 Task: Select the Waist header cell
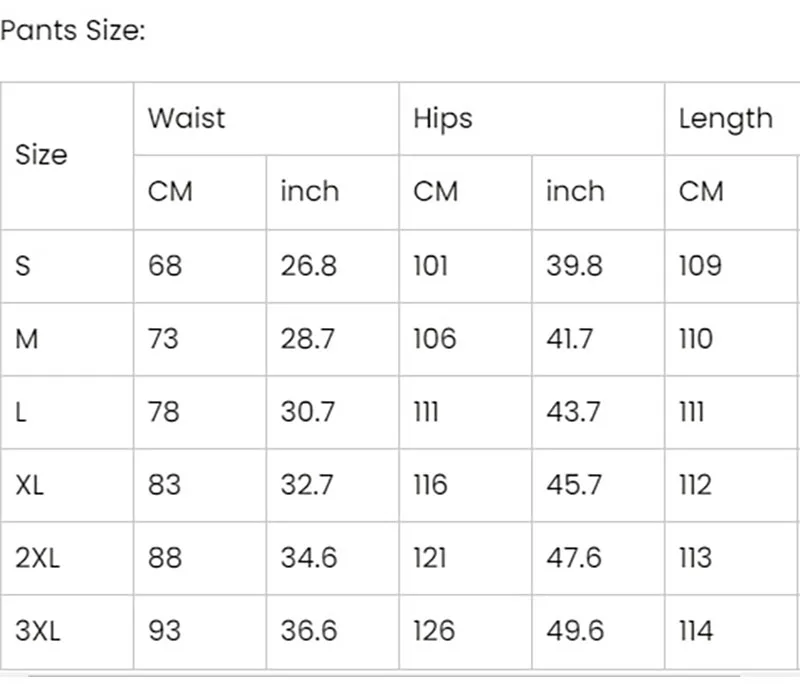tap(266, 118)
